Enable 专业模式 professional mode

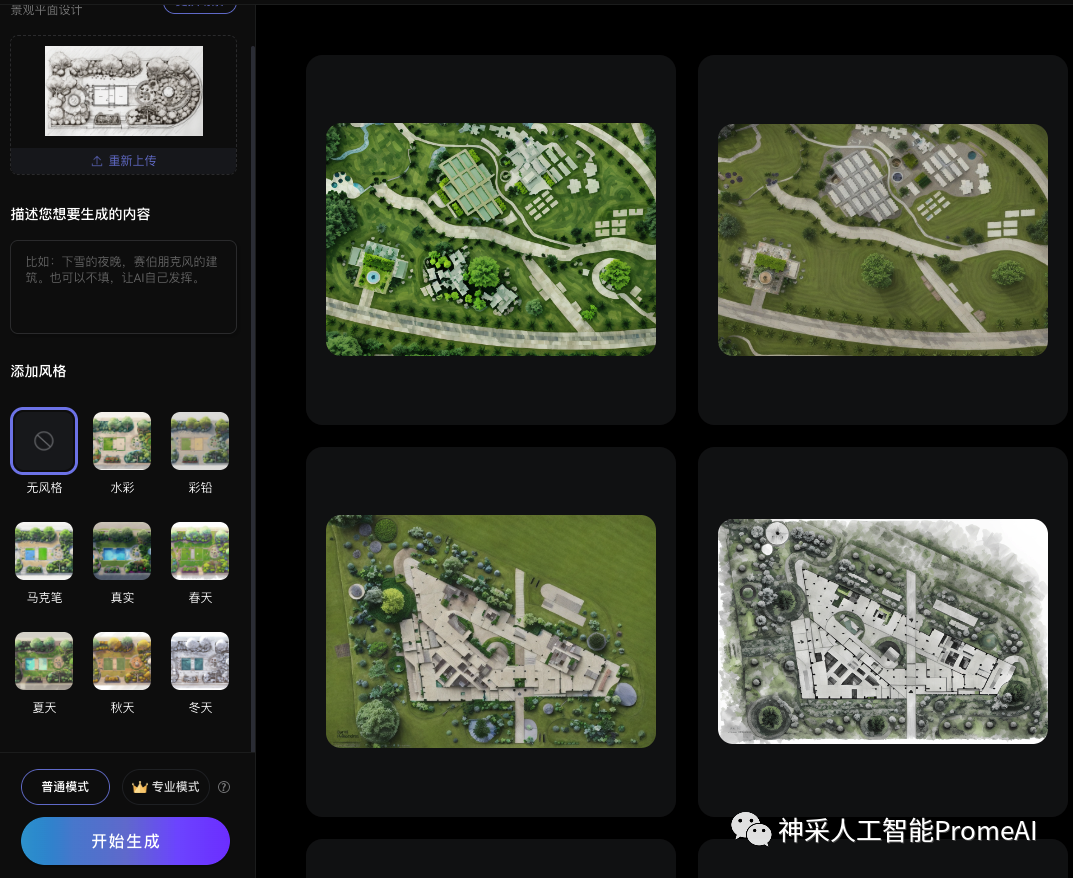pyautogui.click(x=165, y=787)
